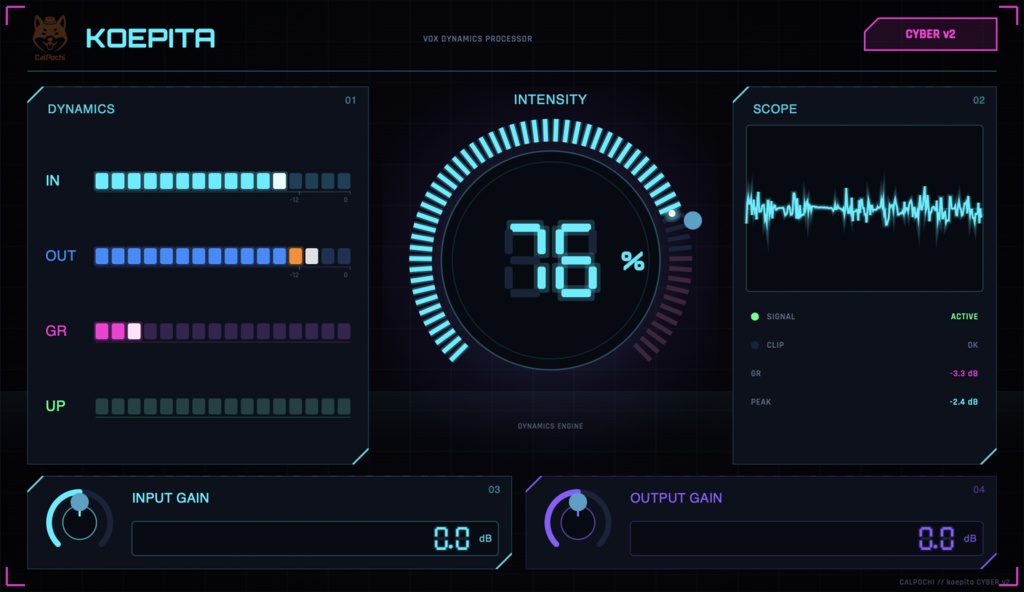Click the KOEPITA title text
The height and width of the screenshot is (592, 1024).
[x=150, y=38]
